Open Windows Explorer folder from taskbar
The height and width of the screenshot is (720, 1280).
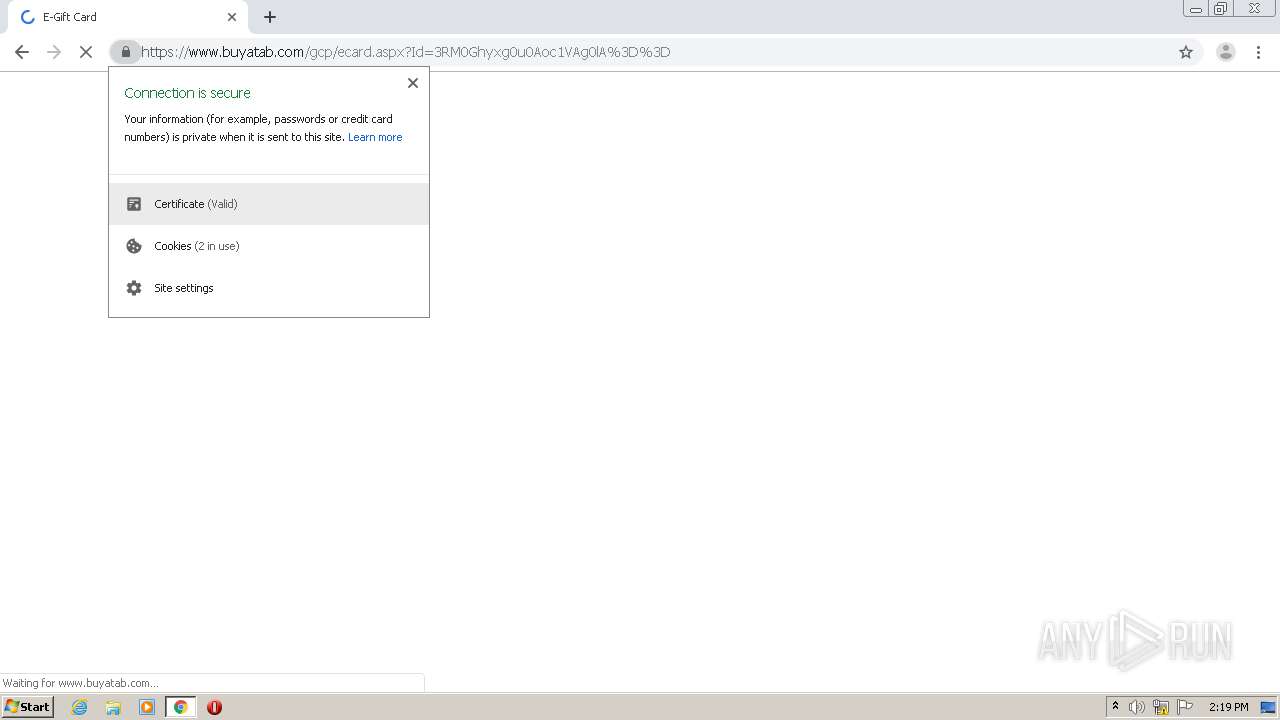tap(113, 707)
